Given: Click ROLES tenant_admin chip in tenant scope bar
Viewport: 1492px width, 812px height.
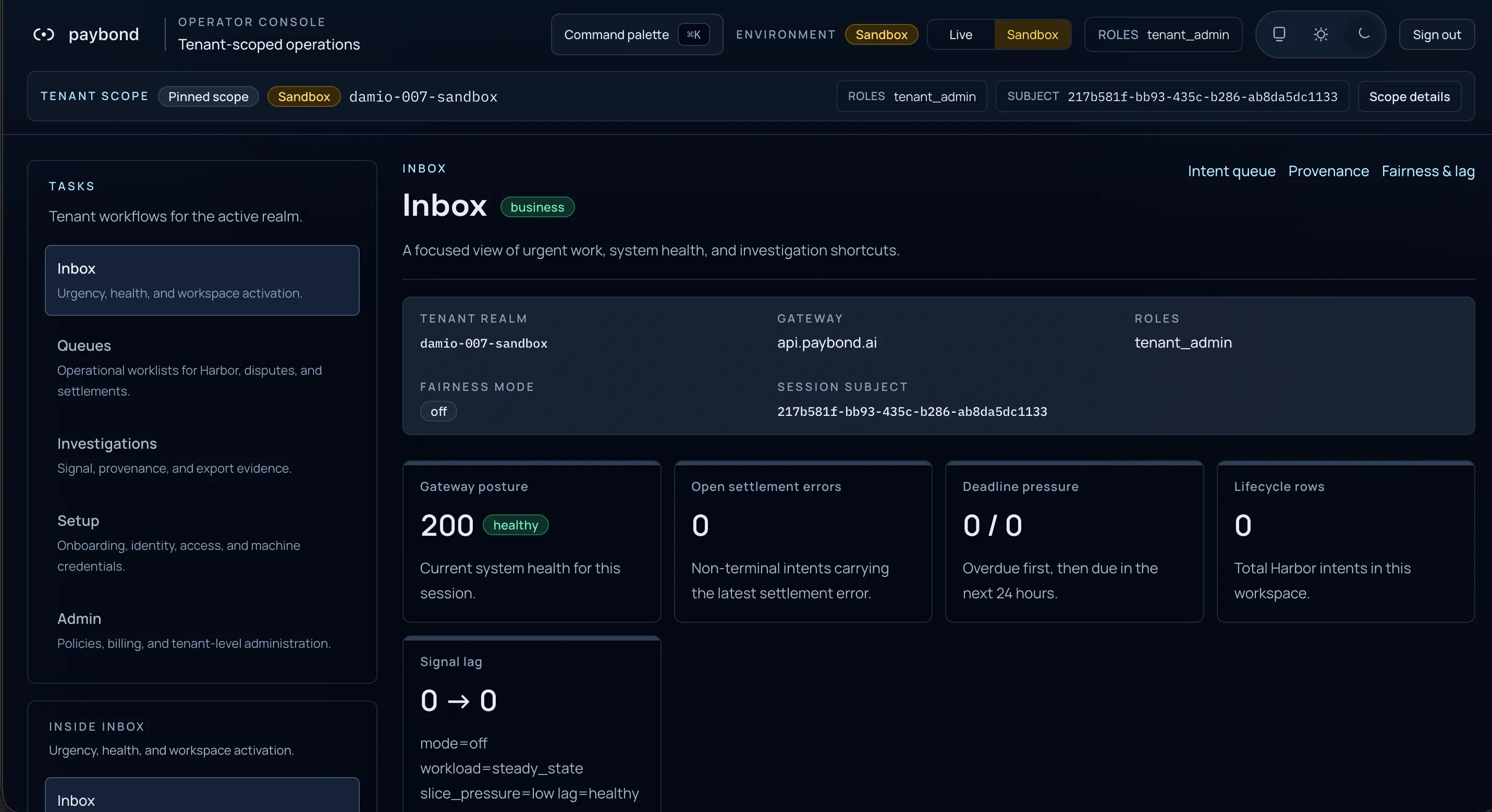Looking at the screenshot, I should click(x=912, y=96).
